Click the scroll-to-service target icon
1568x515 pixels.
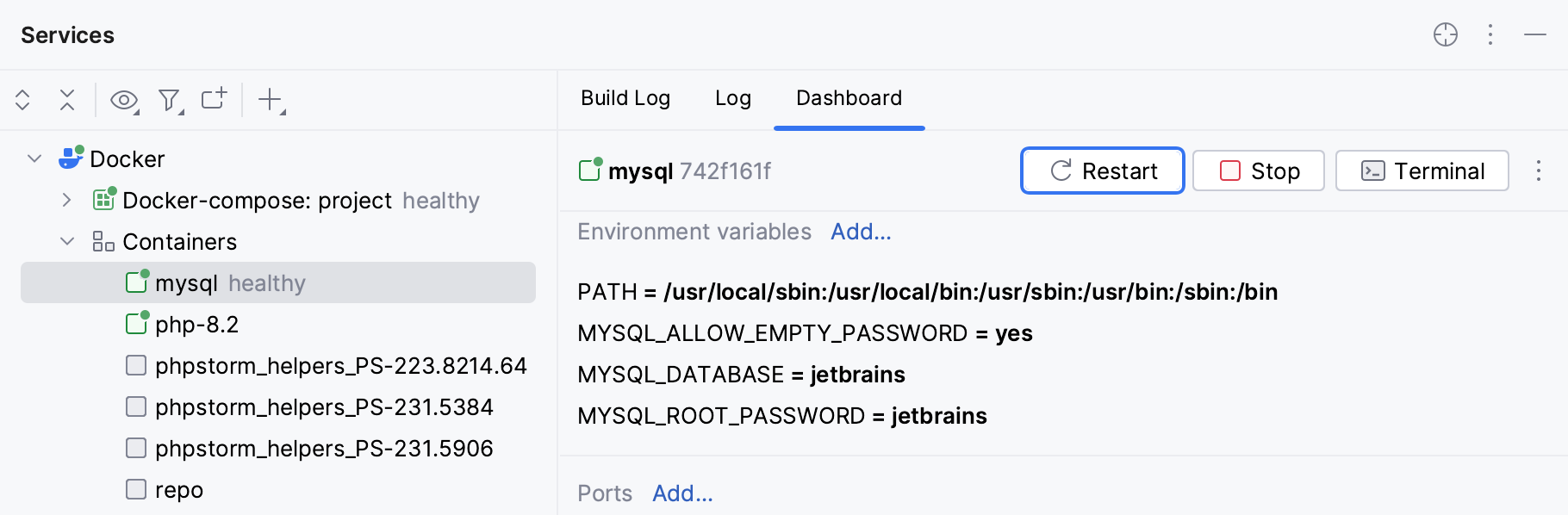point(1446,35)
